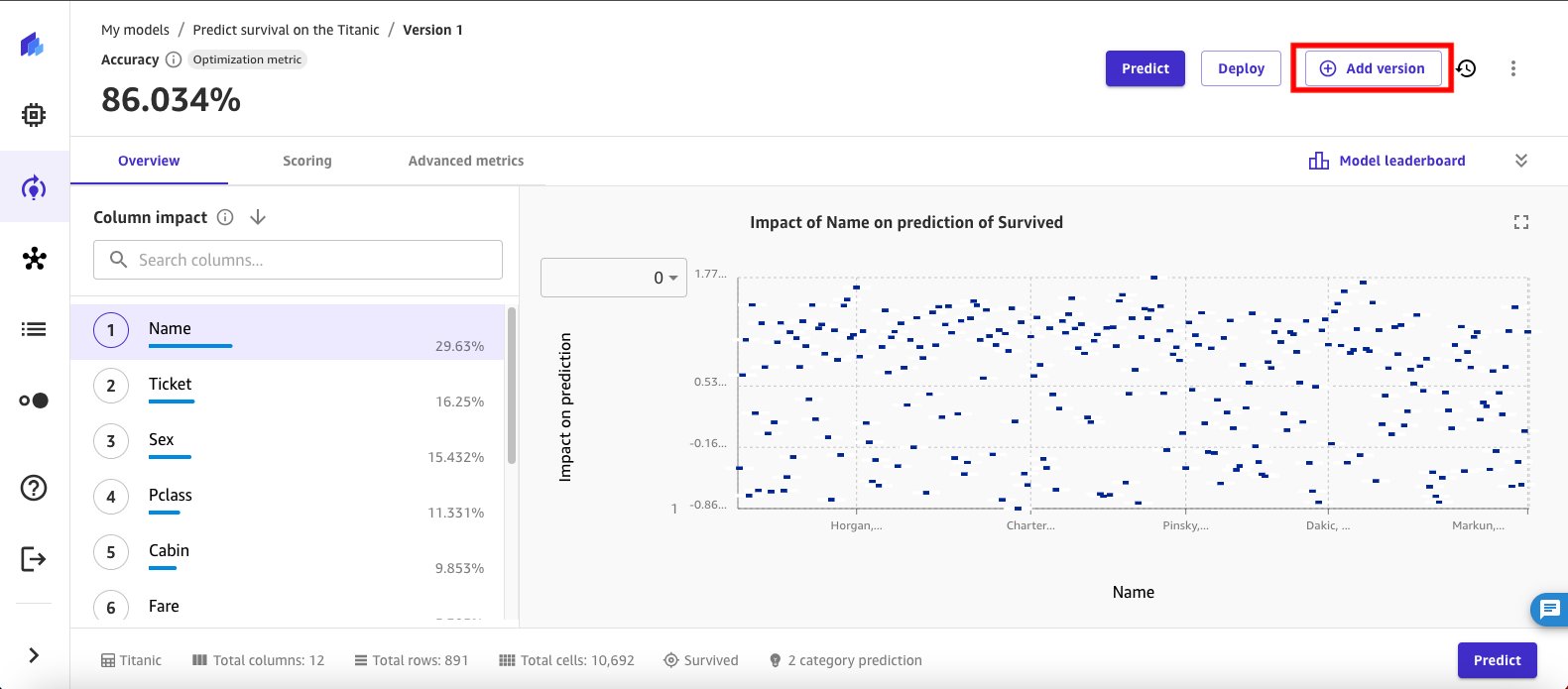
Task: Open the class dropdown showing 0
Action: tap(614, 278)
